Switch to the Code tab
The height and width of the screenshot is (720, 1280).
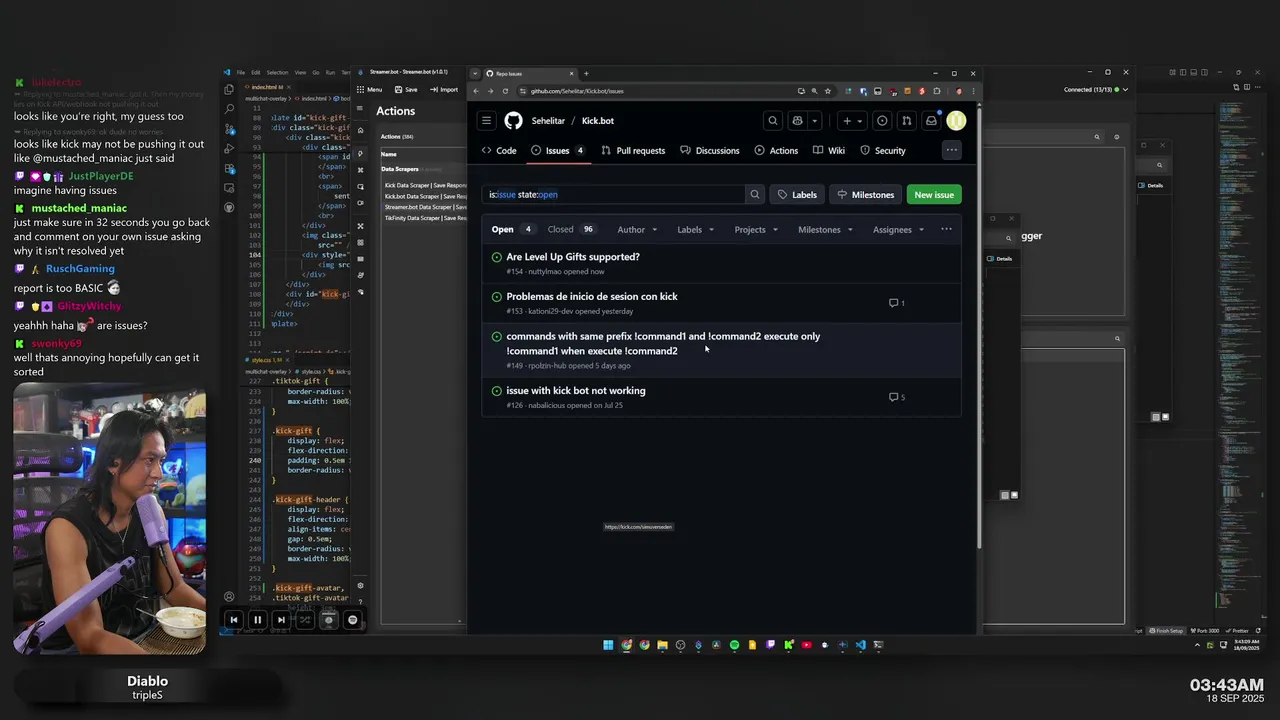pos(499,151)
